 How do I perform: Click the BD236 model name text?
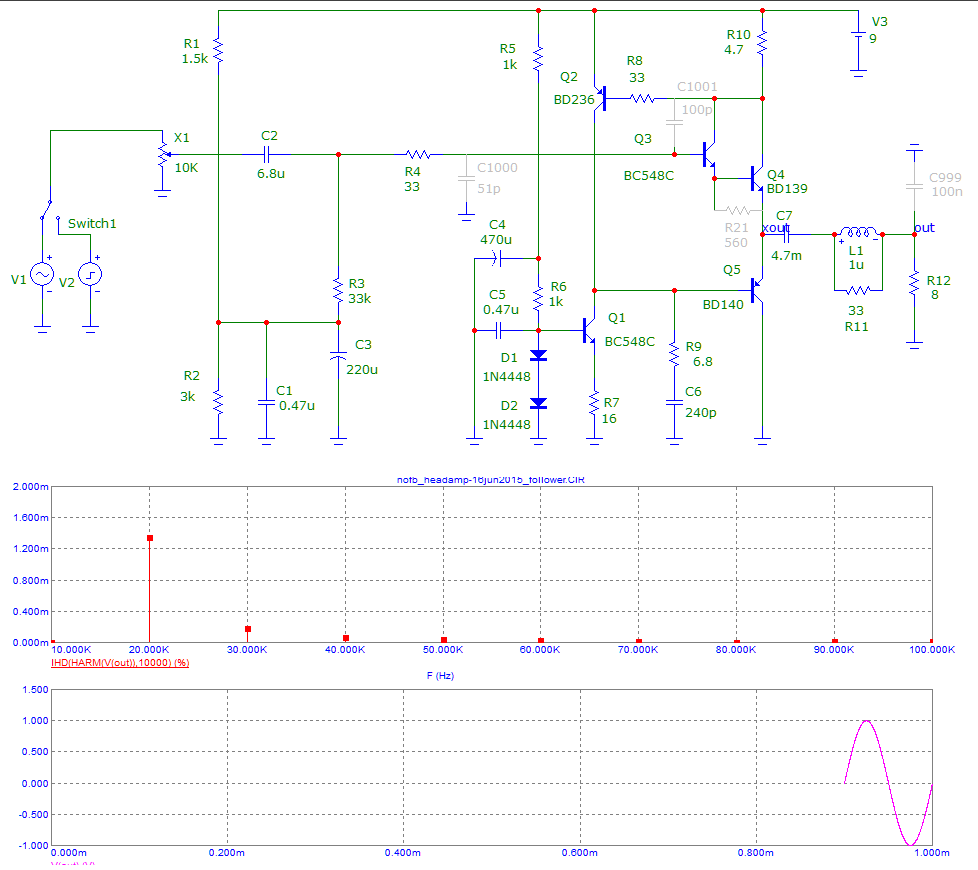pyautogui.click(x=574, y=100)
